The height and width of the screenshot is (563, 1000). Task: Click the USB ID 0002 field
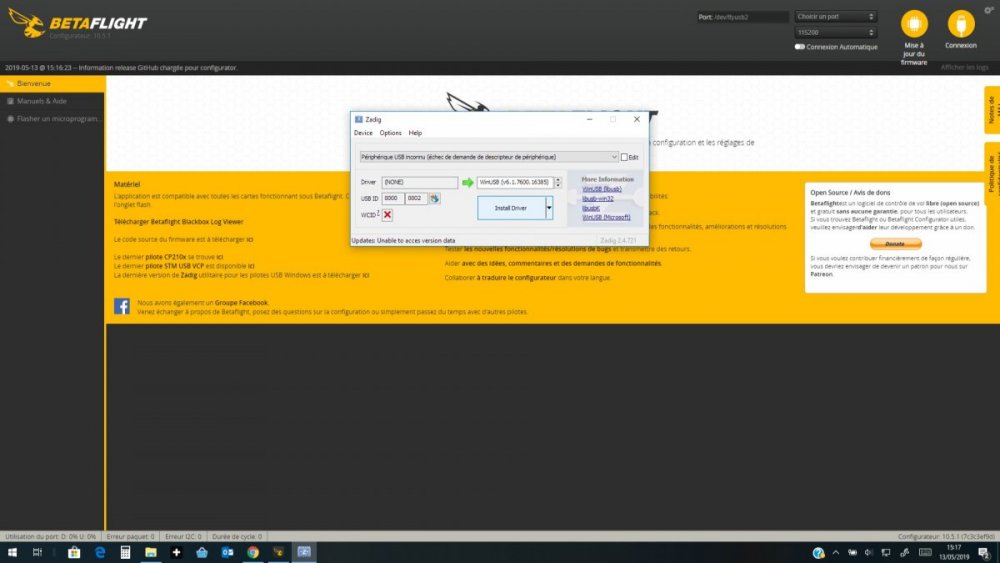click(416, 198)
